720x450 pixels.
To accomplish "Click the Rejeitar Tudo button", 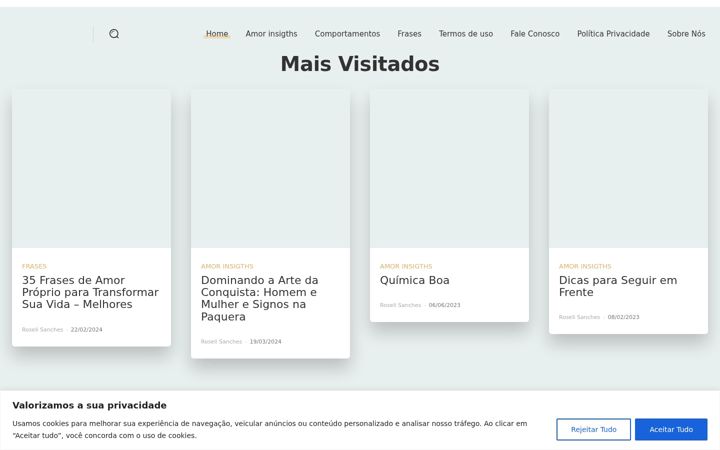I will 593,429.
